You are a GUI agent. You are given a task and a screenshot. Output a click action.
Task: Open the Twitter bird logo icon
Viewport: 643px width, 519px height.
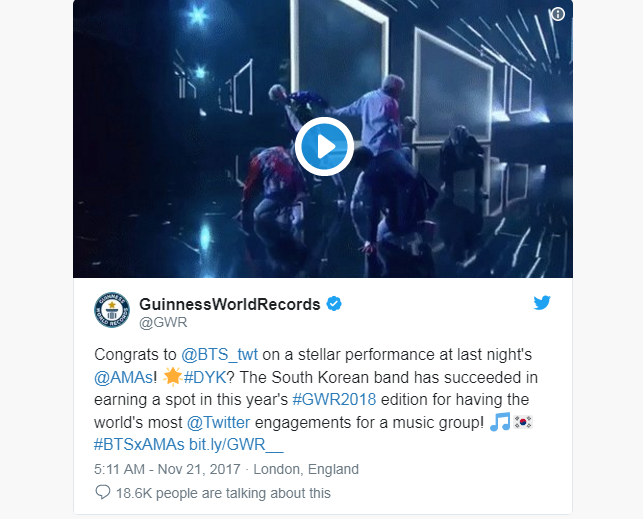tap(542, 303)
